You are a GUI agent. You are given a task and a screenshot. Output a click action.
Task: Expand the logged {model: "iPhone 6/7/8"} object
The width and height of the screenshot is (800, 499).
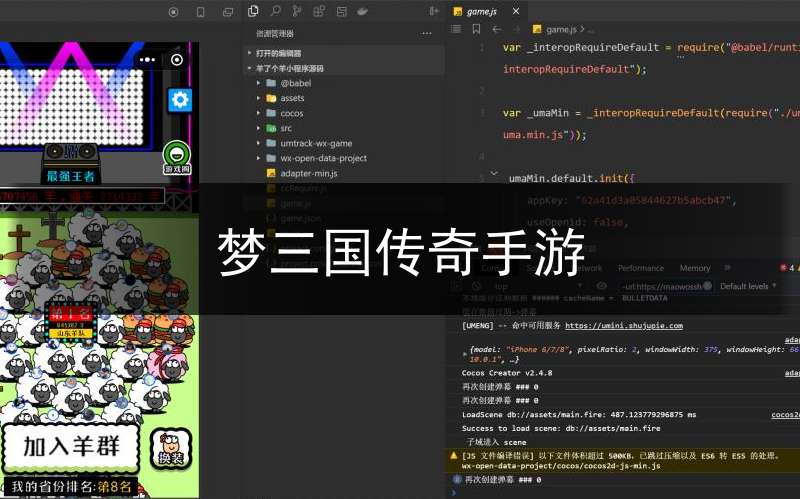465,353
